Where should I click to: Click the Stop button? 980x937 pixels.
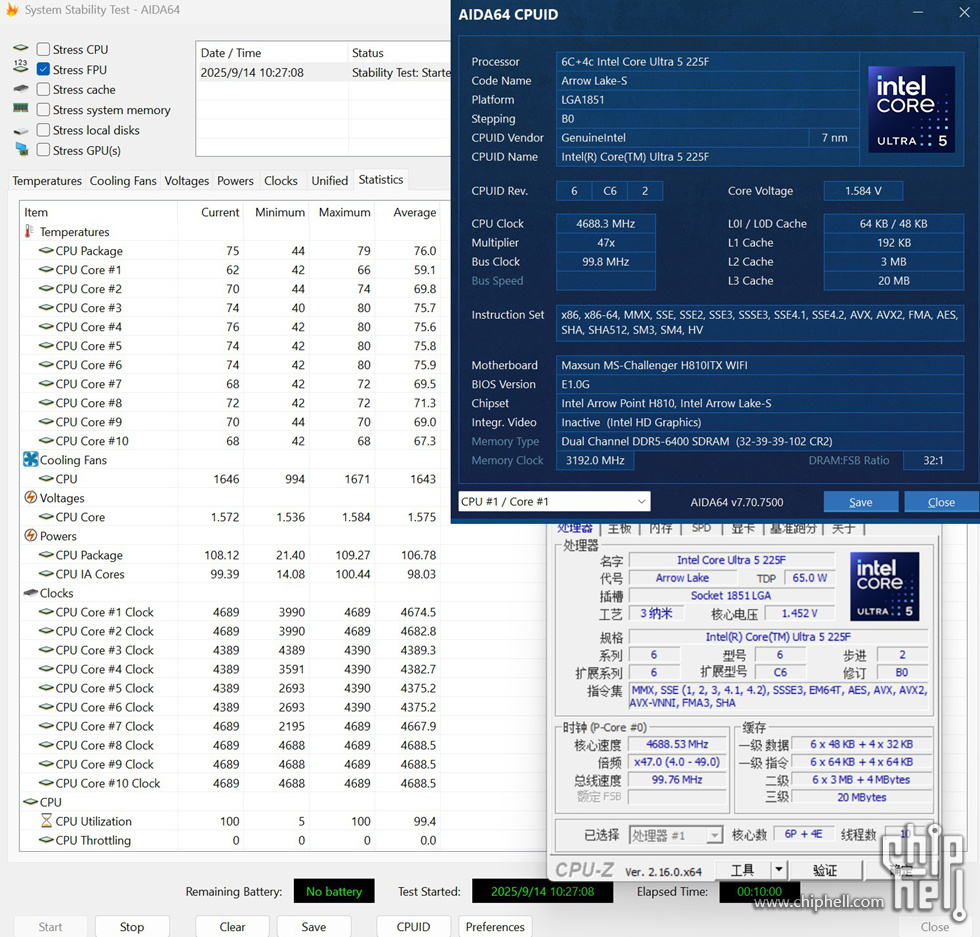point(132,926)
